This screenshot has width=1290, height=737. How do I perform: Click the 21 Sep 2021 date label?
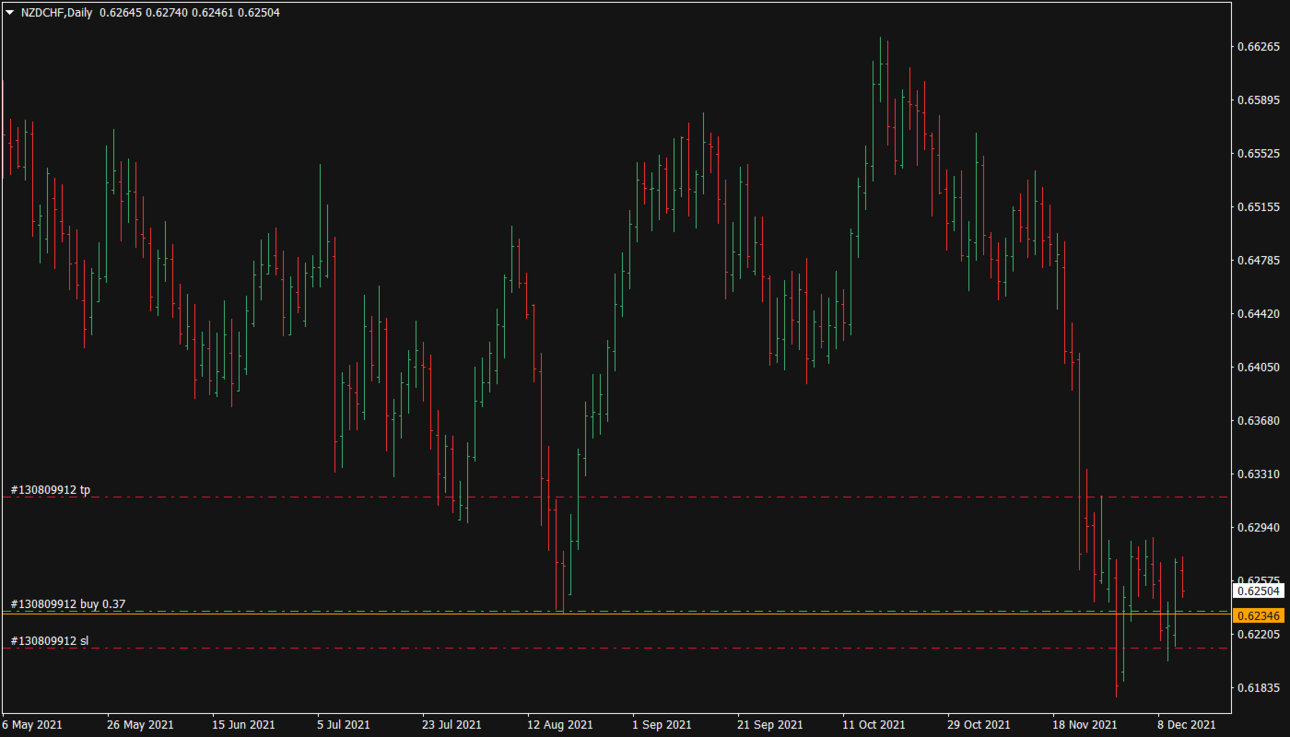coord(770,724)
